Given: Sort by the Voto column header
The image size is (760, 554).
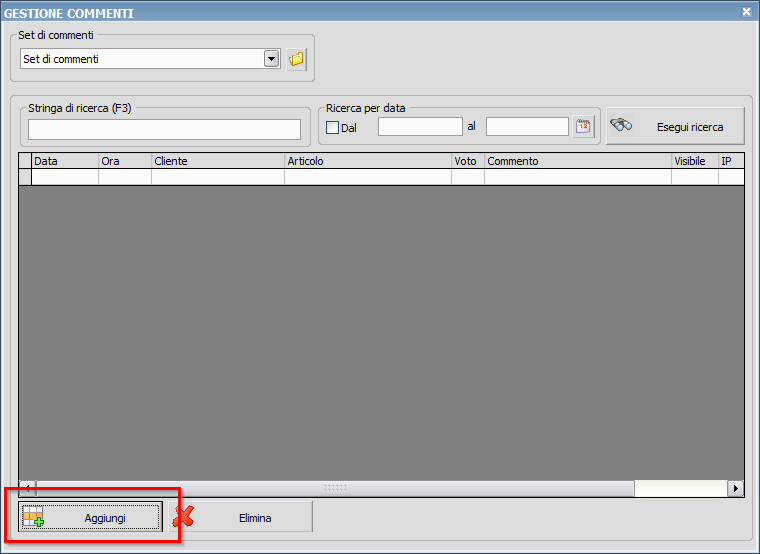Looking at the screenshot, I should 468,161.
